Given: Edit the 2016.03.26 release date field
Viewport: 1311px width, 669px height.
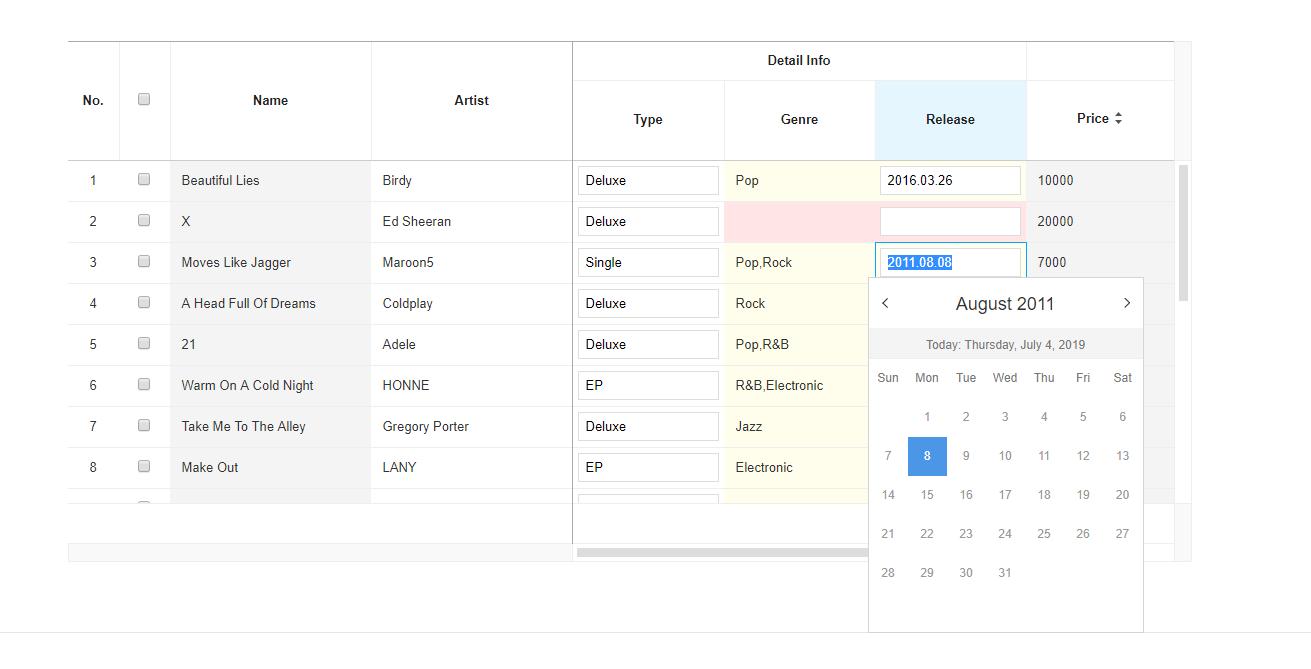Looking at the screenshot, I should point(950,181).
